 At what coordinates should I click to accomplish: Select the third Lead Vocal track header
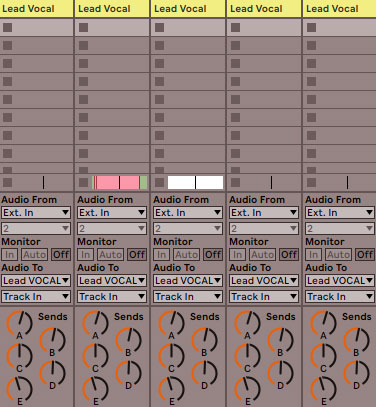[x=188, y=8]
